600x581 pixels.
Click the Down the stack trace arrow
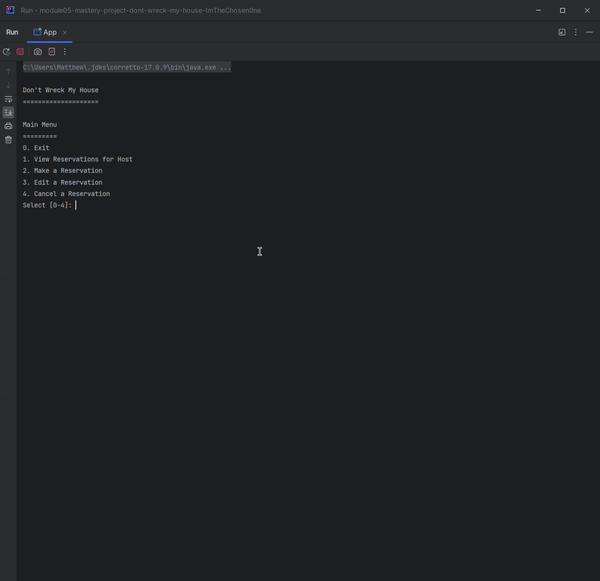9,85
